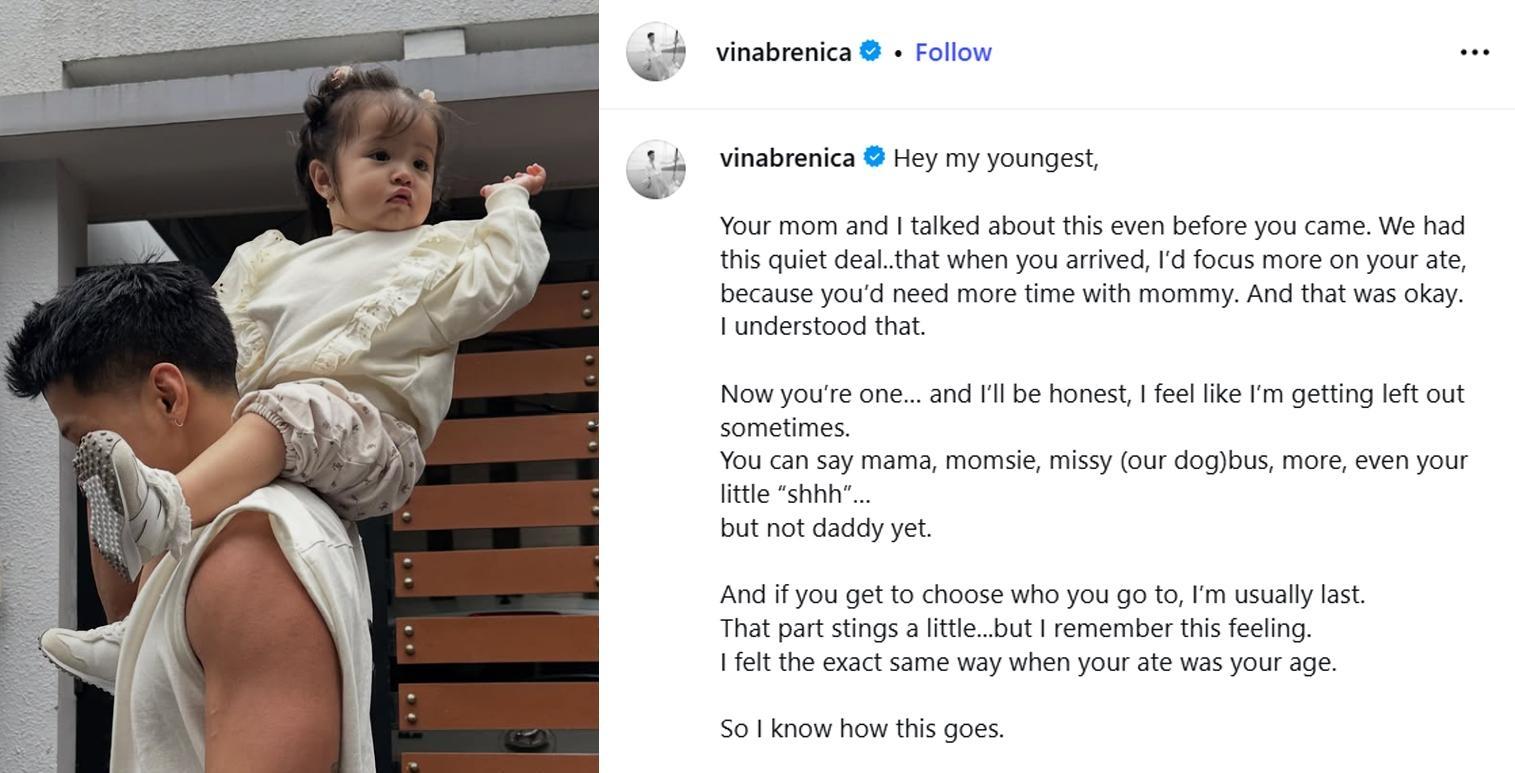This screenshot has height=773, width=1515.
Task: Click the "I understood that." caption line
Action: tap(822, 326)
